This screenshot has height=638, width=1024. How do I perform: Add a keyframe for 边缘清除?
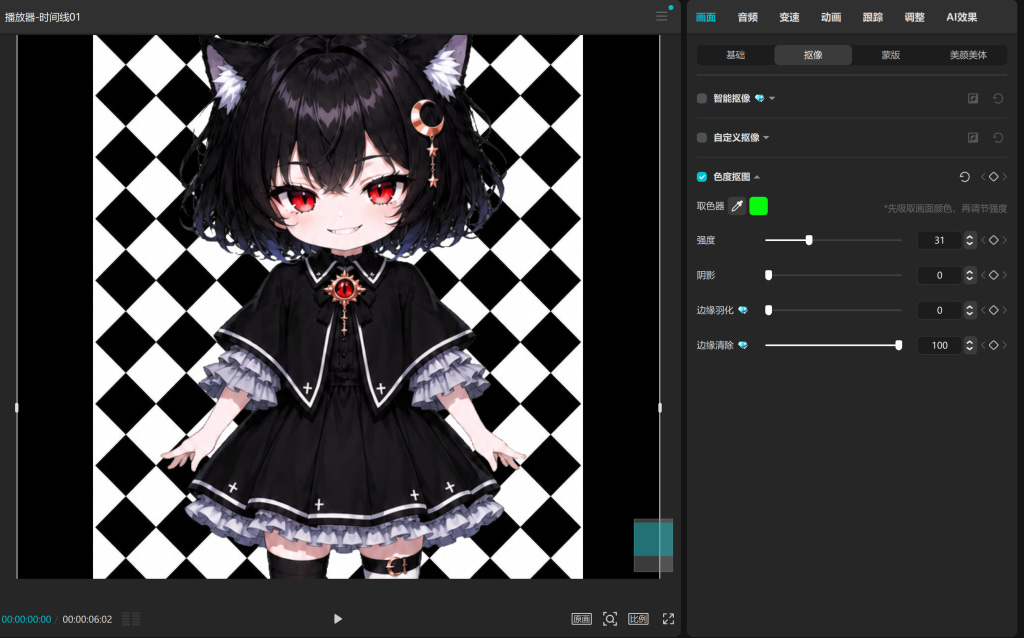coord(993,345)
